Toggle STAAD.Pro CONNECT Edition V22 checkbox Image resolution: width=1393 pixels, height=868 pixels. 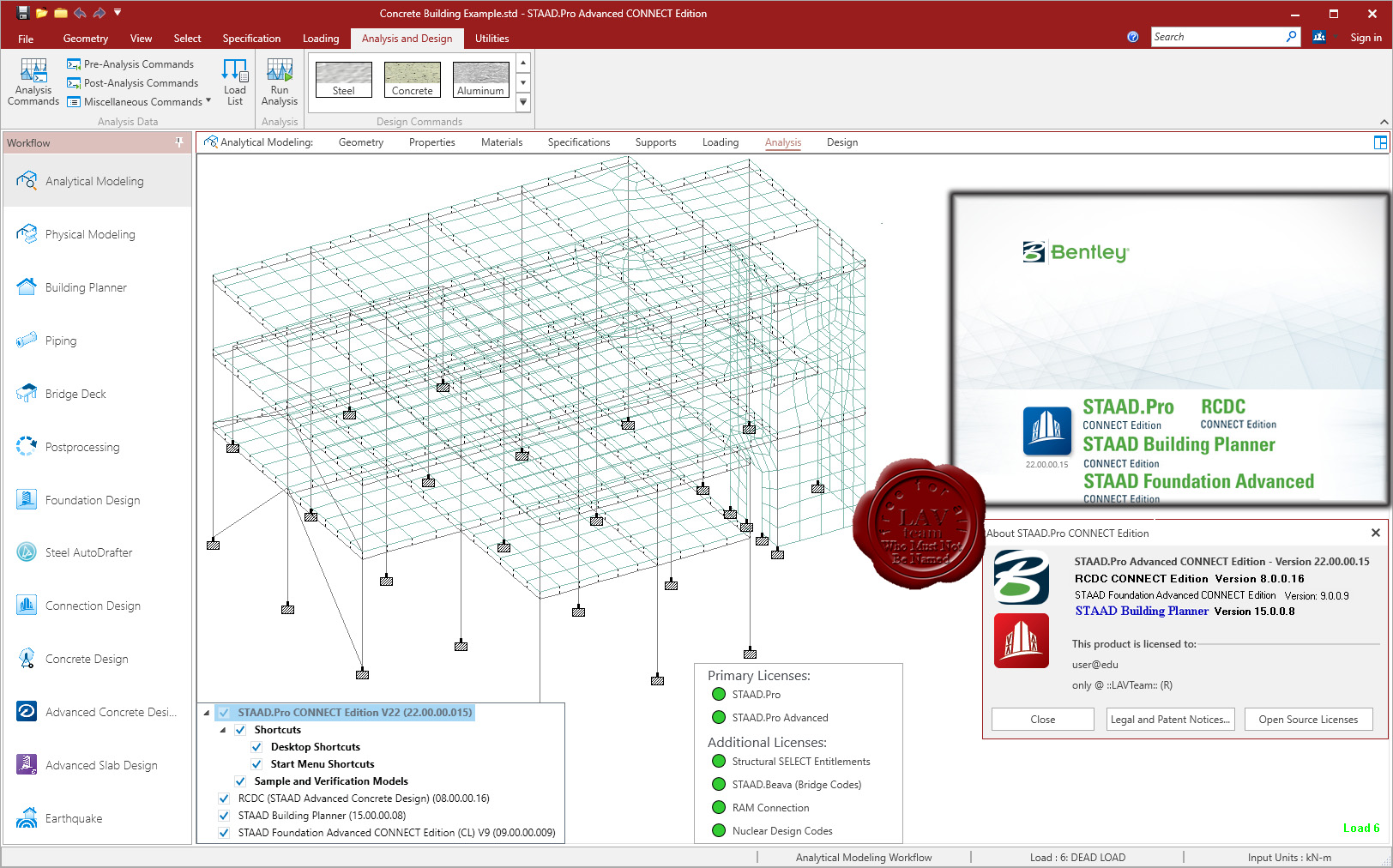(x=224, y=713)
